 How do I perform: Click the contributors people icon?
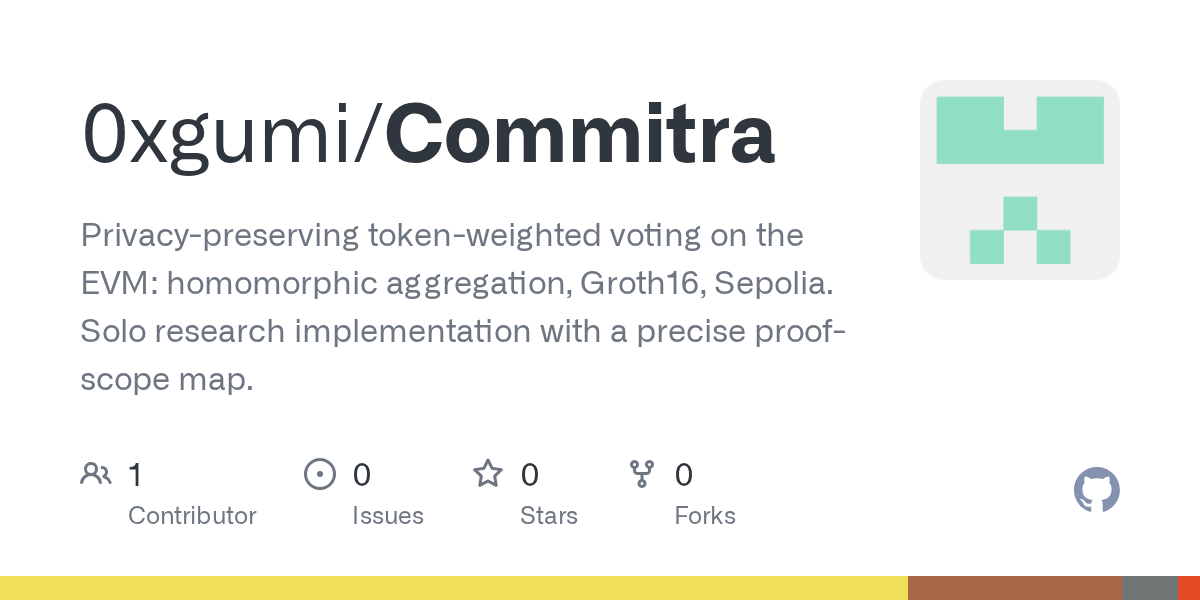(x=96, y=474)
